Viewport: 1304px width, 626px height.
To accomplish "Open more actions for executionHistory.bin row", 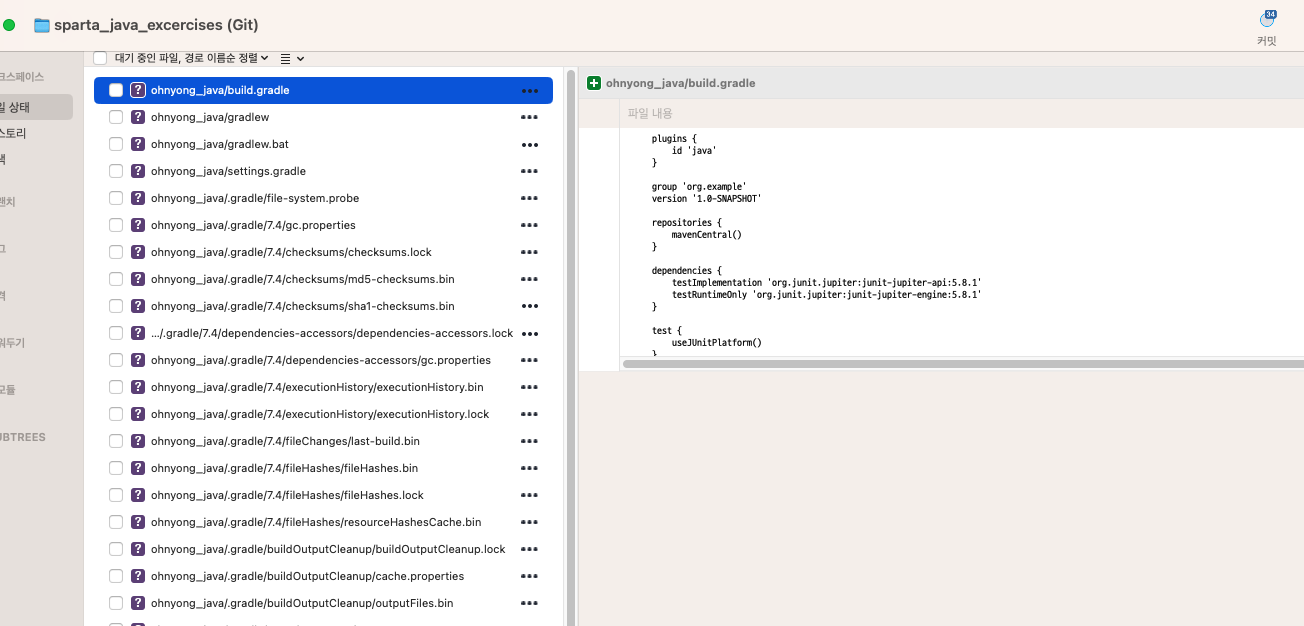I will coord(530,388).
